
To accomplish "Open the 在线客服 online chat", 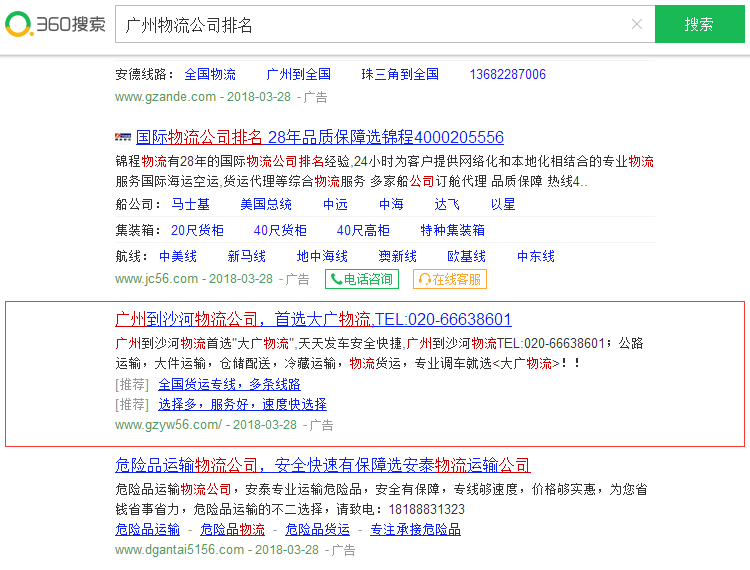I will 450,280.
